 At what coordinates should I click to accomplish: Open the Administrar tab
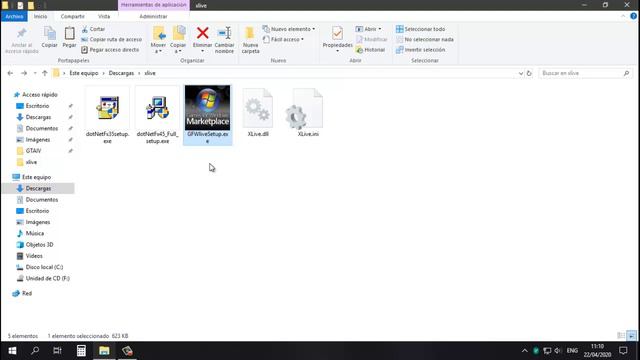[153, 16]
